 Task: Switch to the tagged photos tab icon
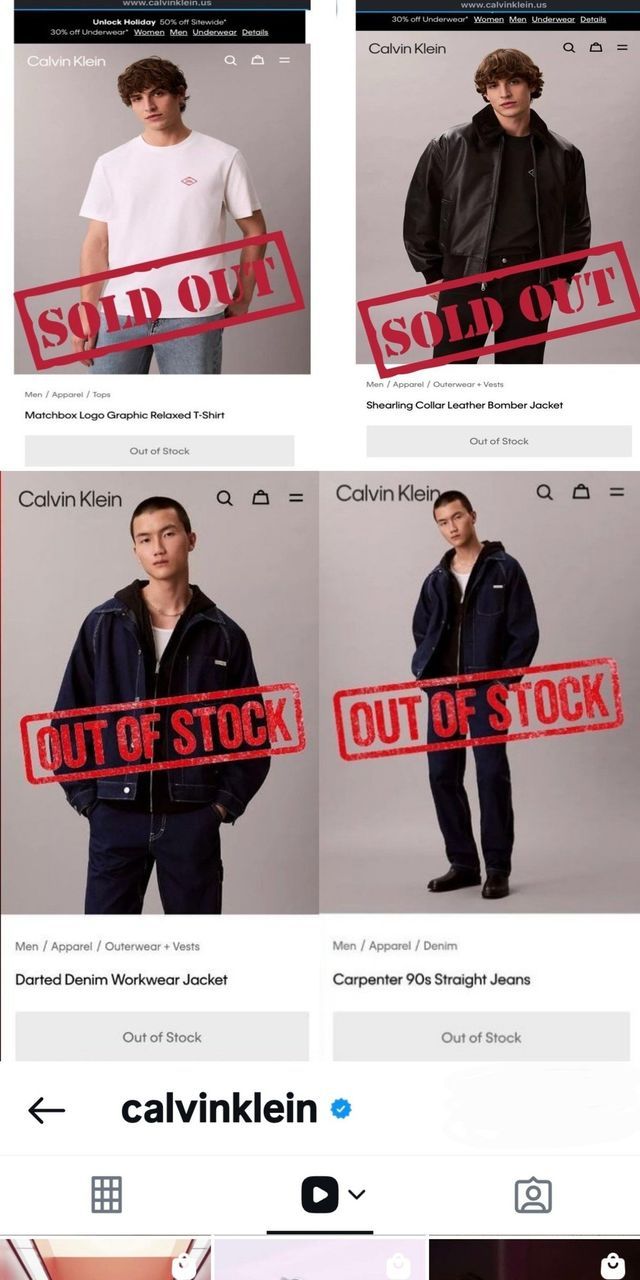click(x=533, y=1194)
